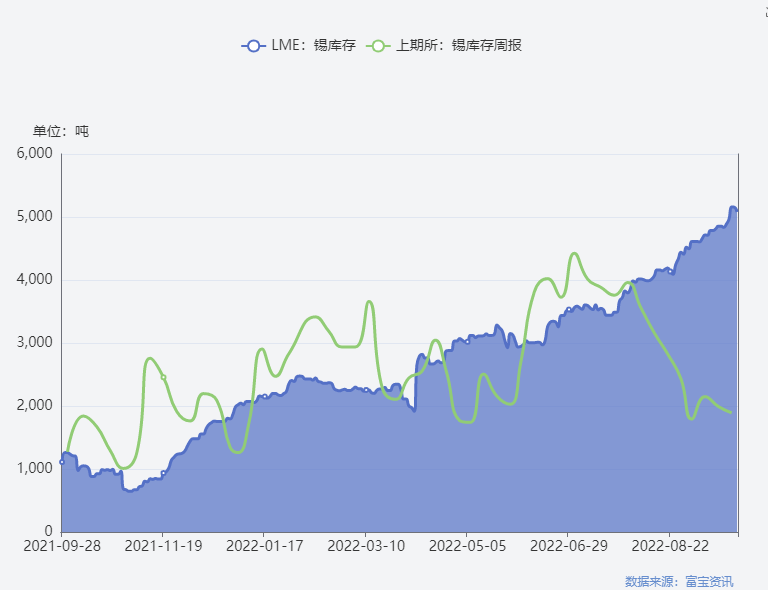Select the 2022-01-17 axis date label
The image size is (768, 590).
coord(264,546)
